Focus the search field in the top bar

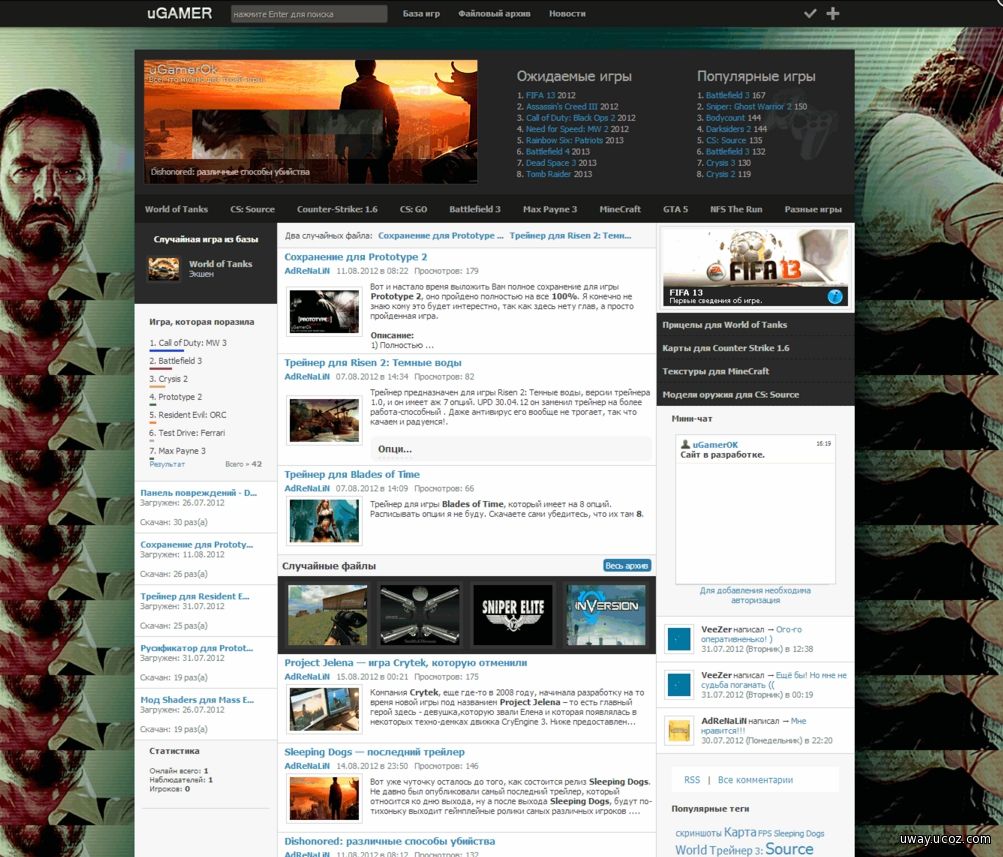(309, 14)
